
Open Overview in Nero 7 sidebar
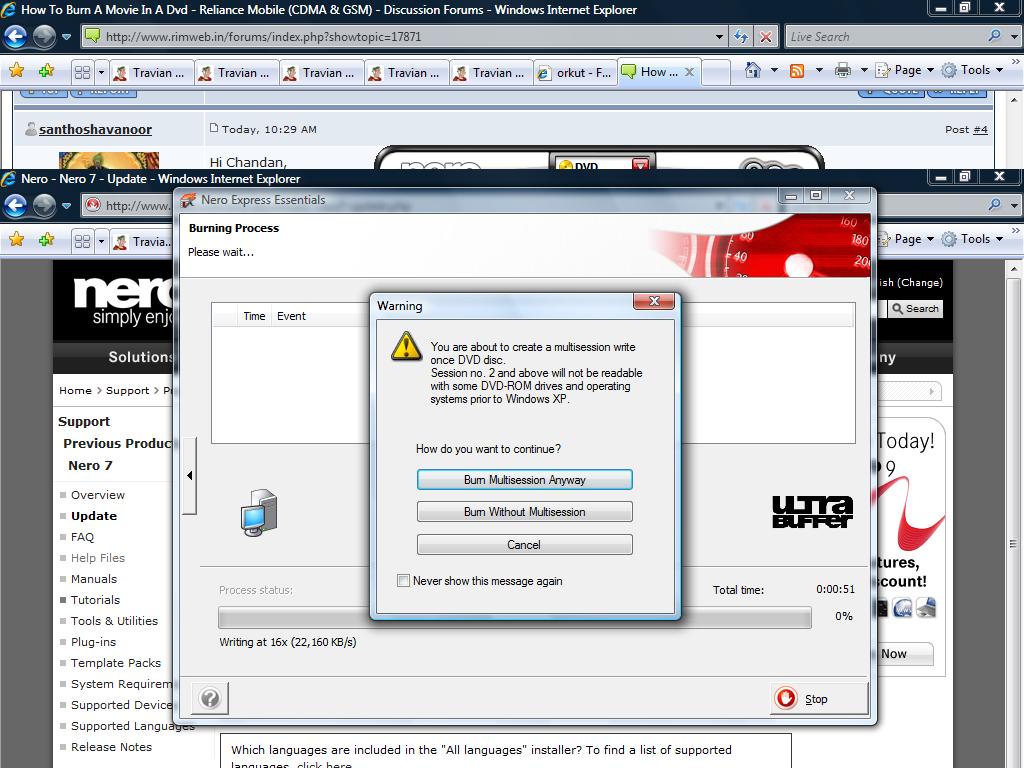98,495
